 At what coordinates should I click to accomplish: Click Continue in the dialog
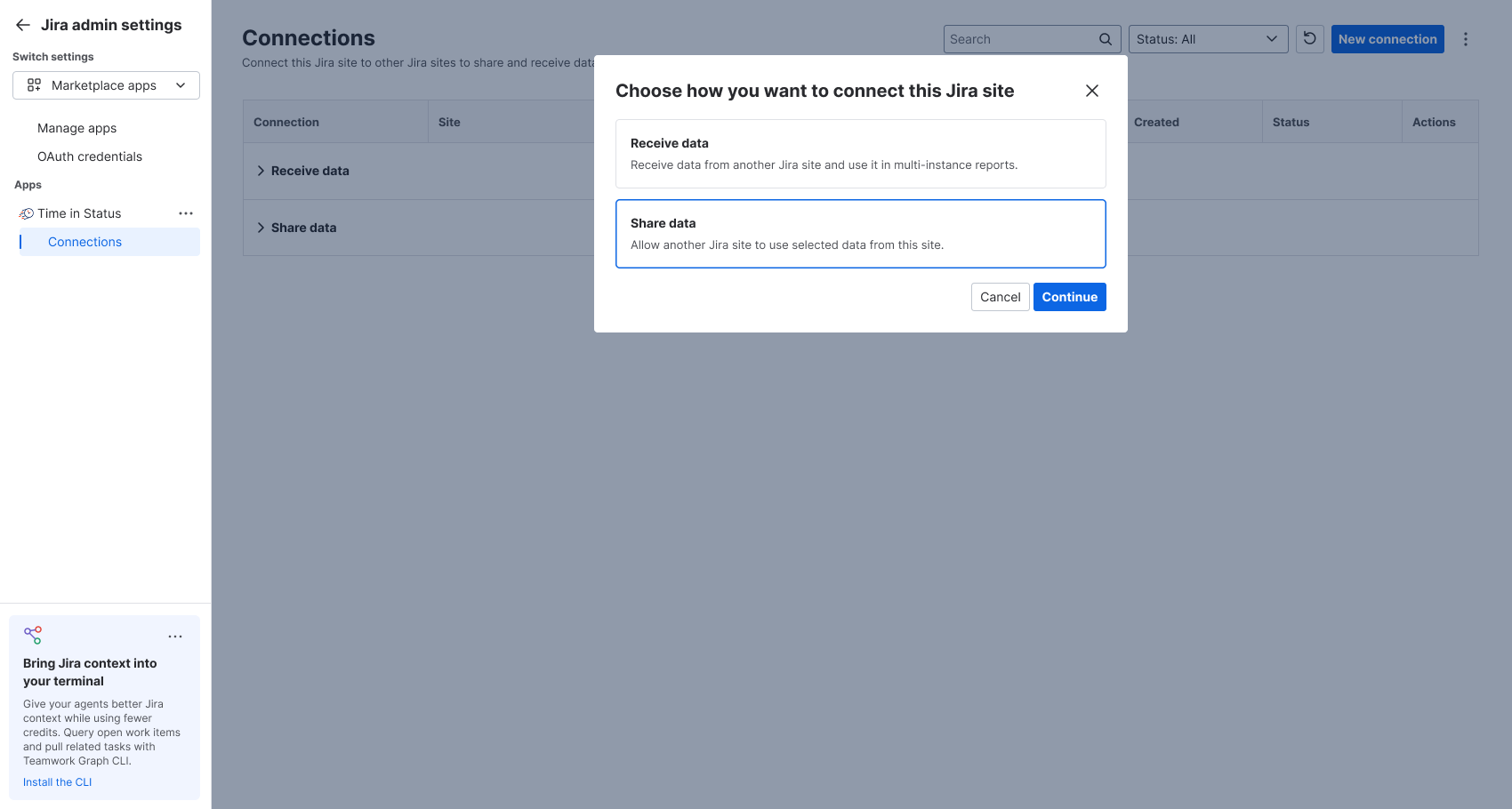tap(1070, 297)
